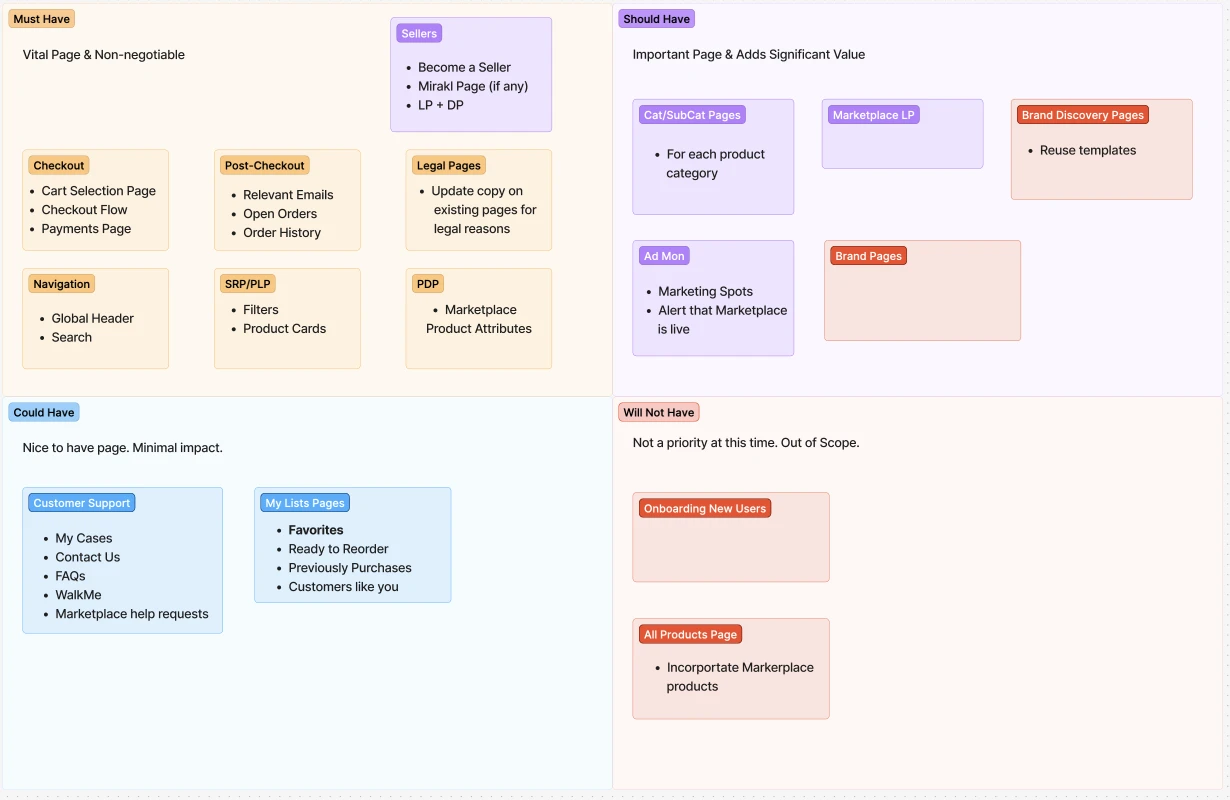Viewport: 1230px width, 800px height.
Task: Select the 'Ready to Reorder' bullet
Action: click(338, 549)
